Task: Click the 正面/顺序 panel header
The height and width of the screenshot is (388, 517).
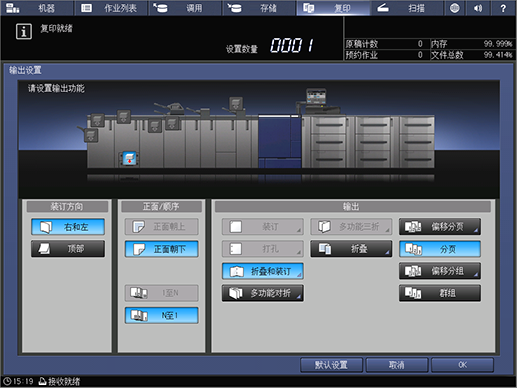Action: [162, 207]
